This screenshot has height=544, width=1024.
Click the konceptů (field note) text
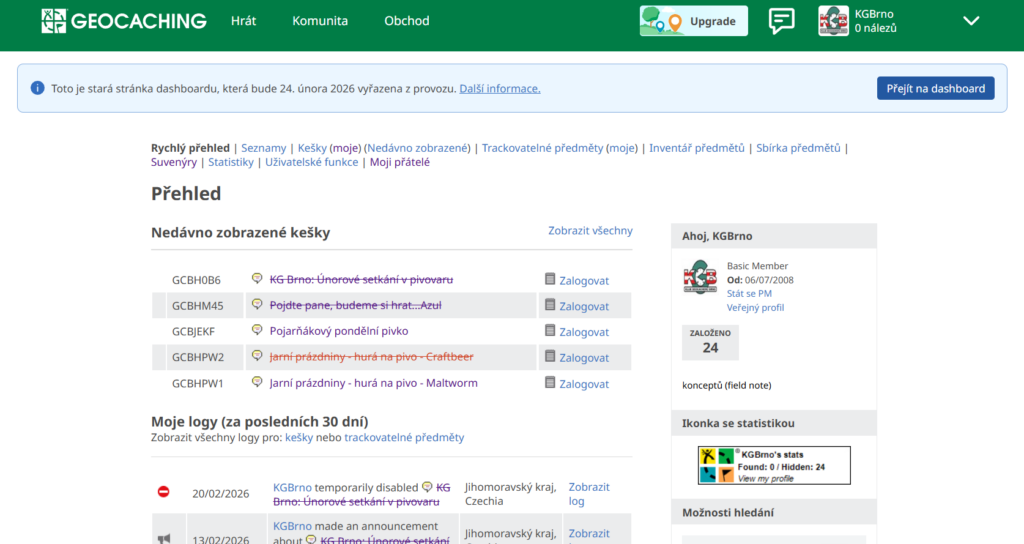coord(727,385)
